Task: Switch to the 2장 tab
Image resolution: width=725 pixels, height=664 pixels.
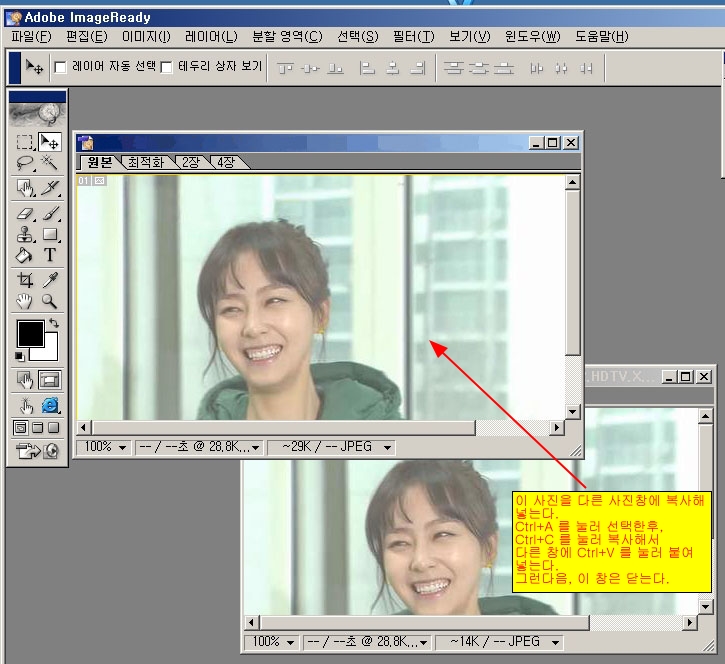Action: pyautogui.click(x=190, y=162)
